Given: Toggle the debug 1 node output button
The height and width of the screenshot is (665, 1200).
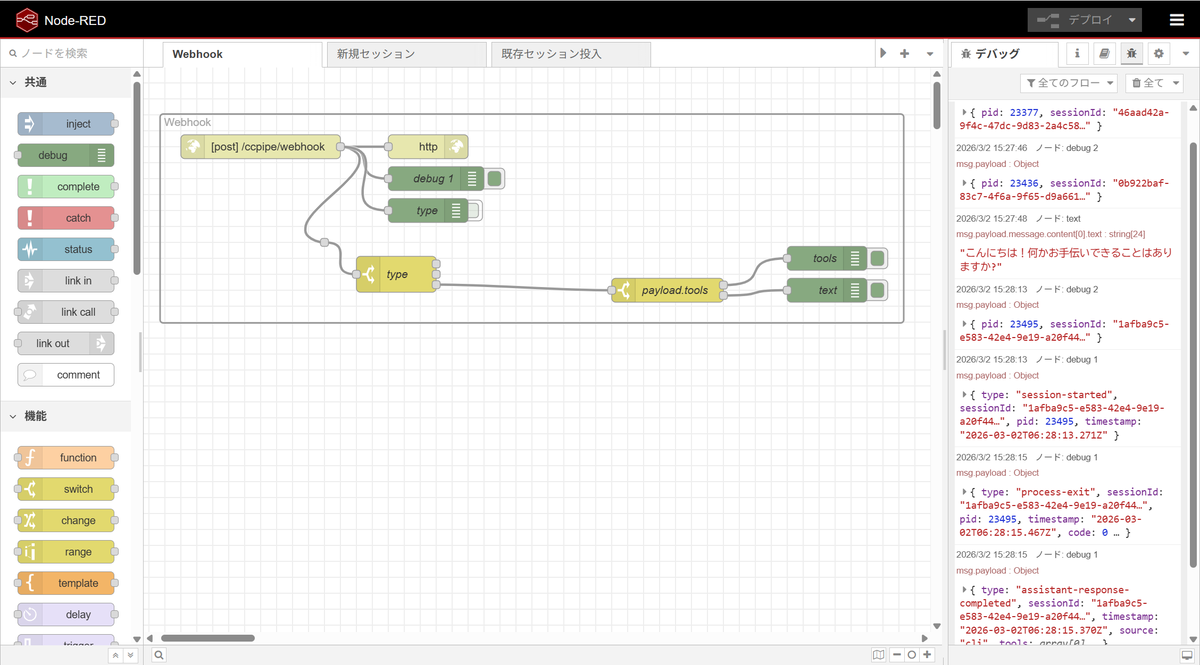Looking at the screenshot, I should 495,179.
